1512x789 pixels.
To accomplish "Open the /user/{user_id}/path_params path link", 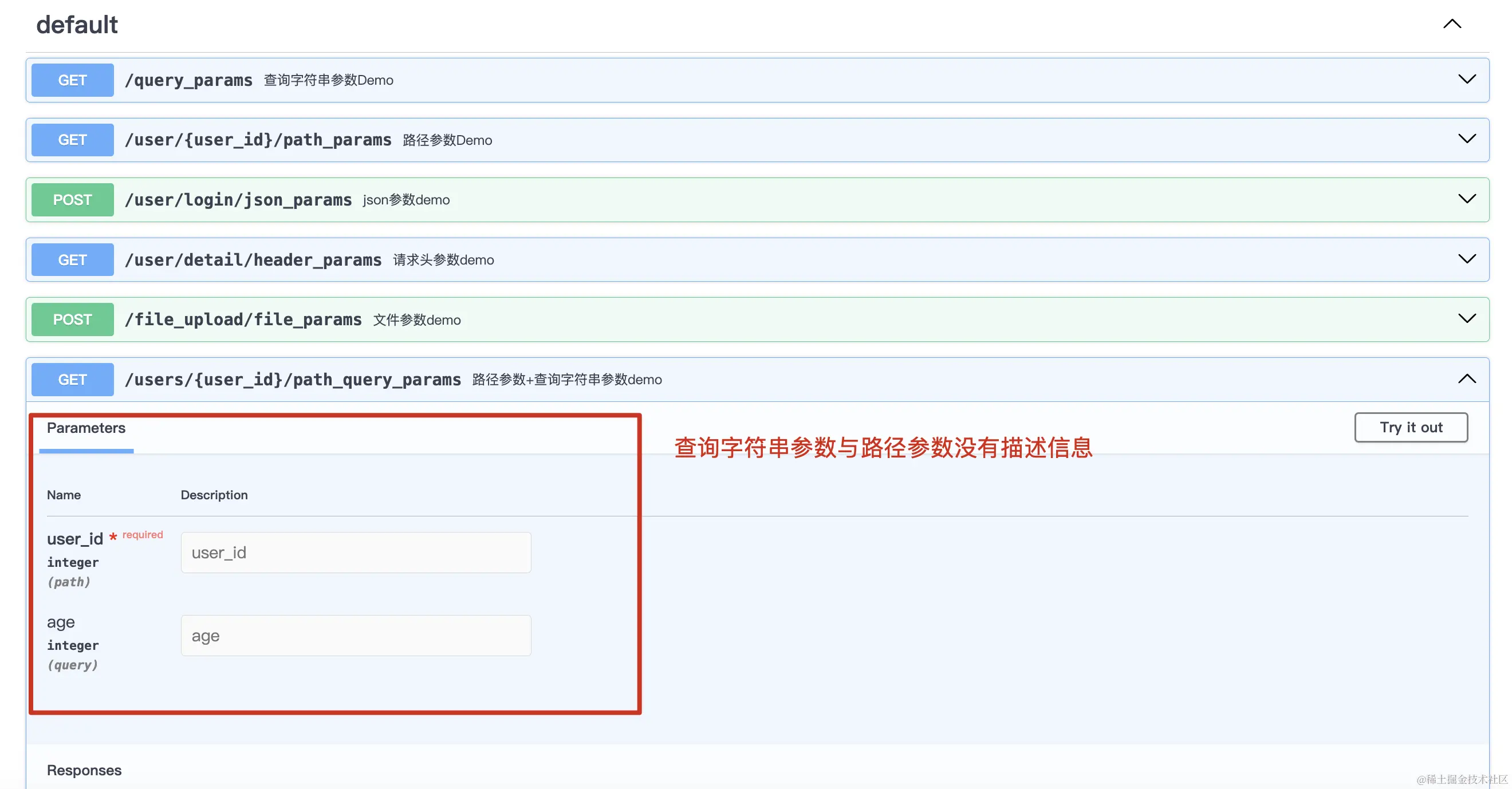I will [258, 140].
